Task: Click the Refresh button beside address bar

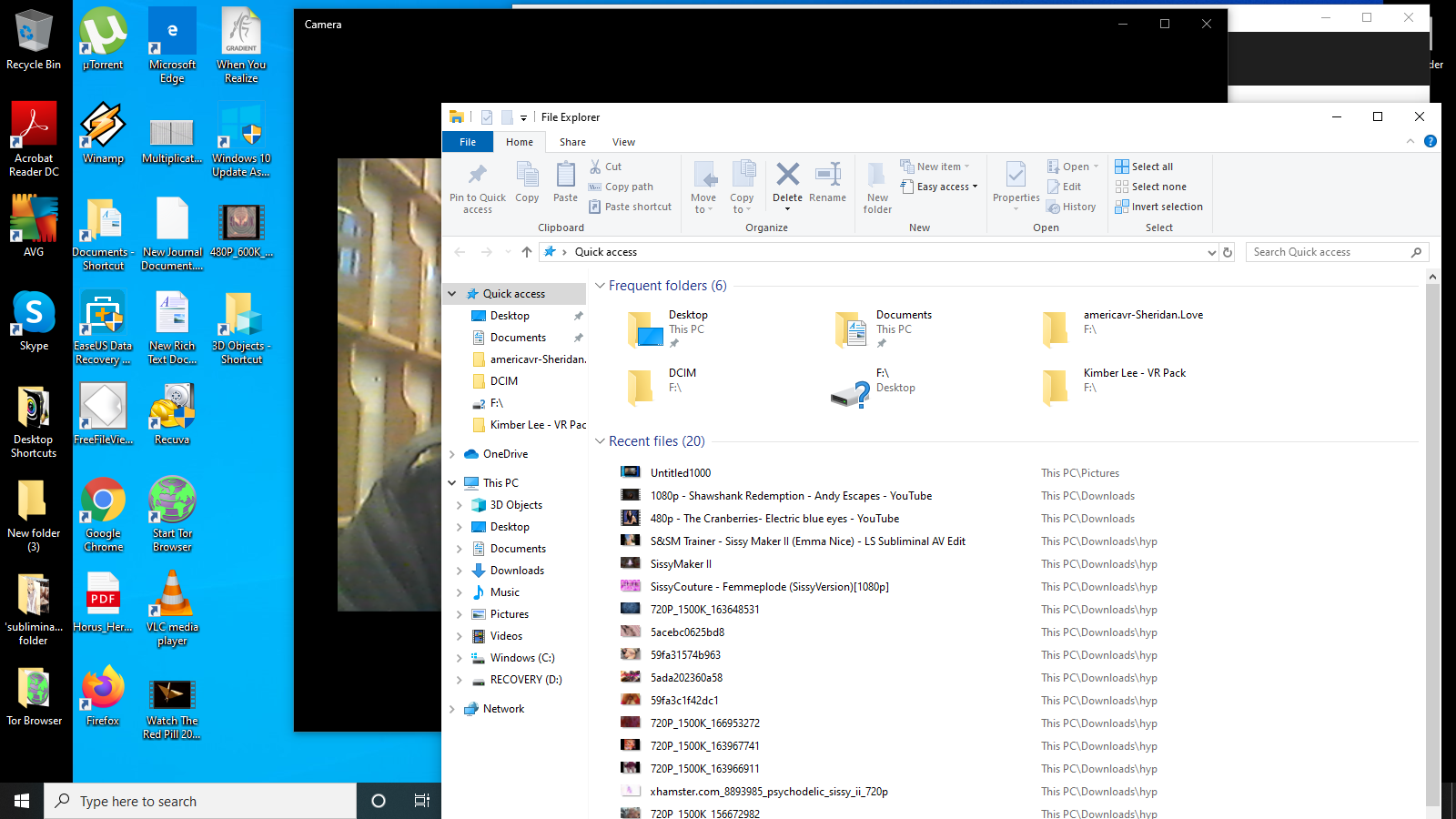Action: coord(1228,252)
